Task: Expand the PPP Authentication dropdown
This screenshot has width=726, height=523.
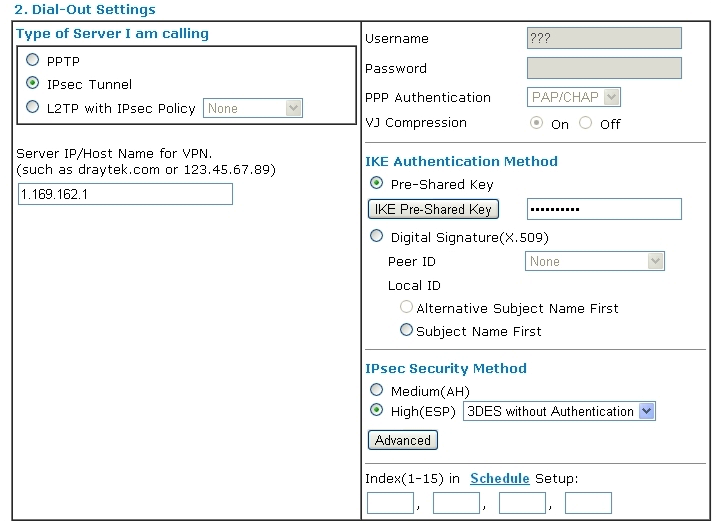Action: click(574, 97)
